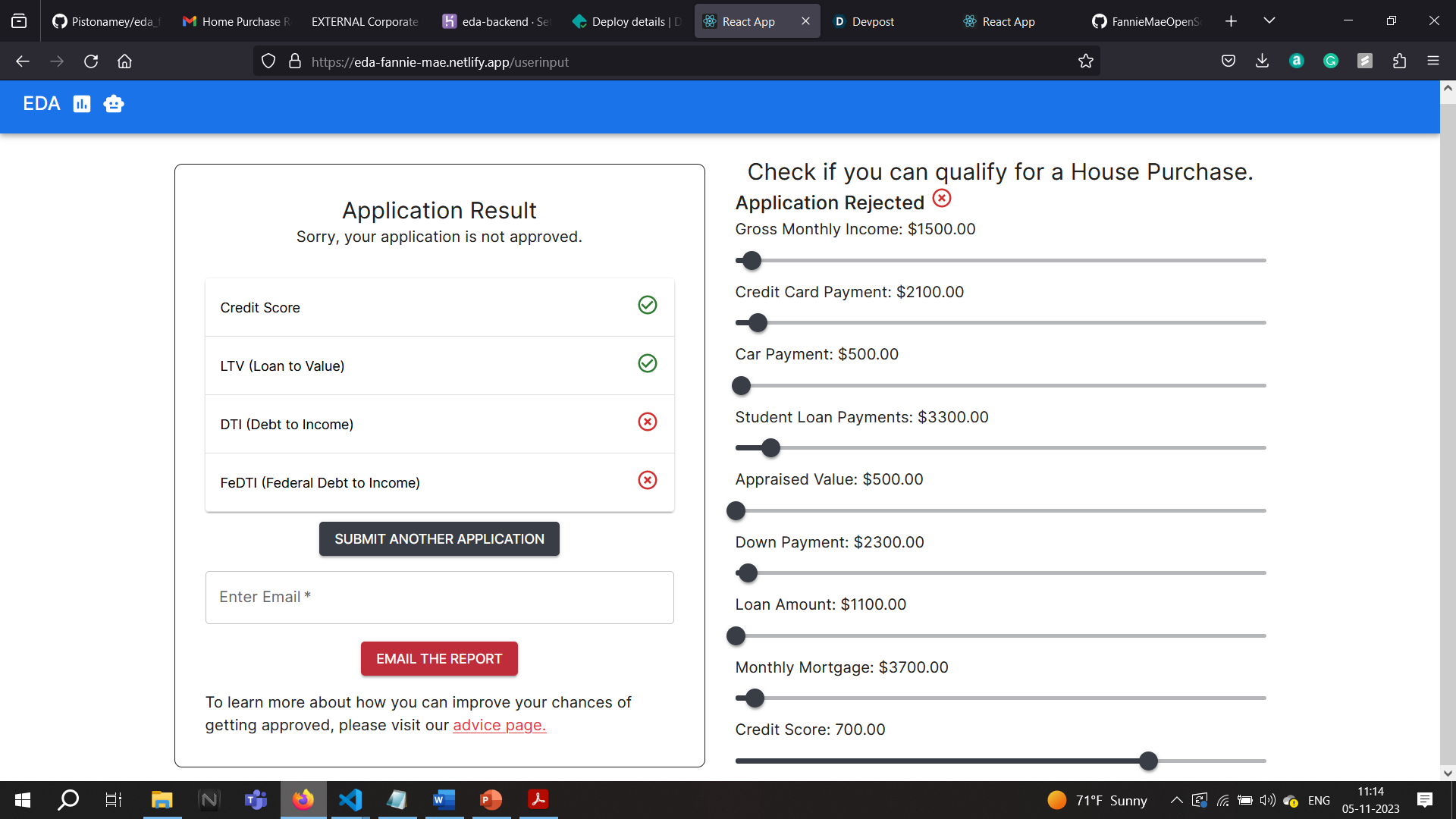Click Submit Another Application button
The image size is (1456, 819).
[439, 539]
